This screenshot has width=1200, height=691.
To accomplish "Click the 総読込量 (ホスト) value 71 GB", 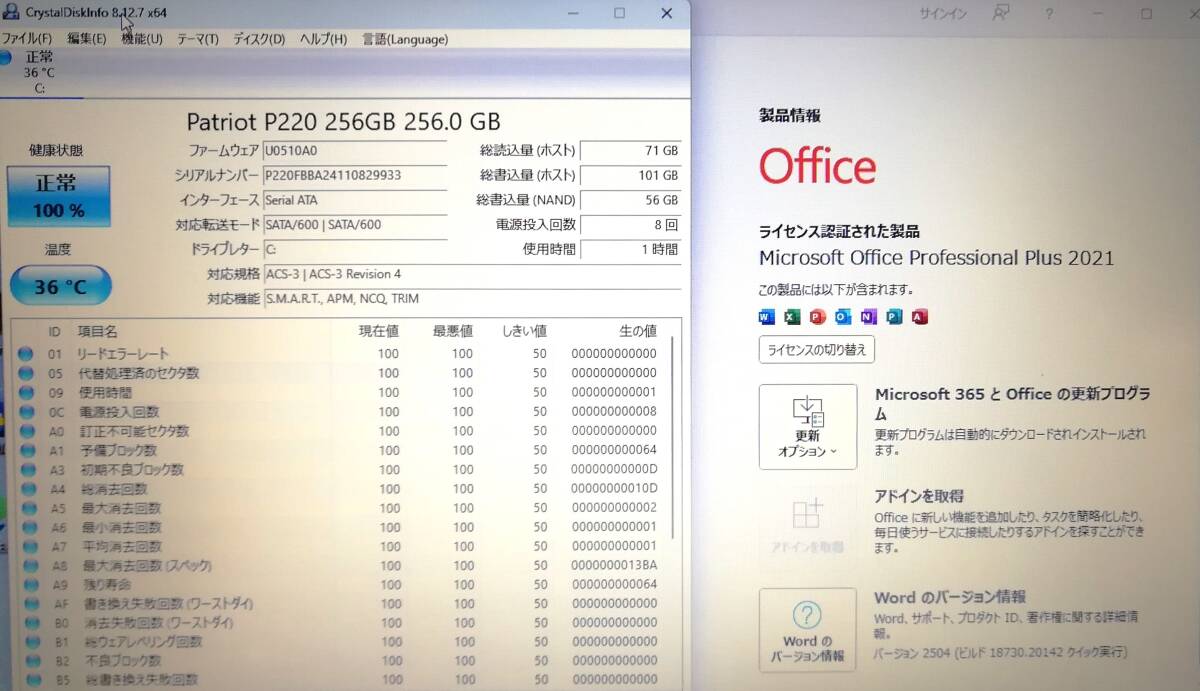I will [631, 151].
